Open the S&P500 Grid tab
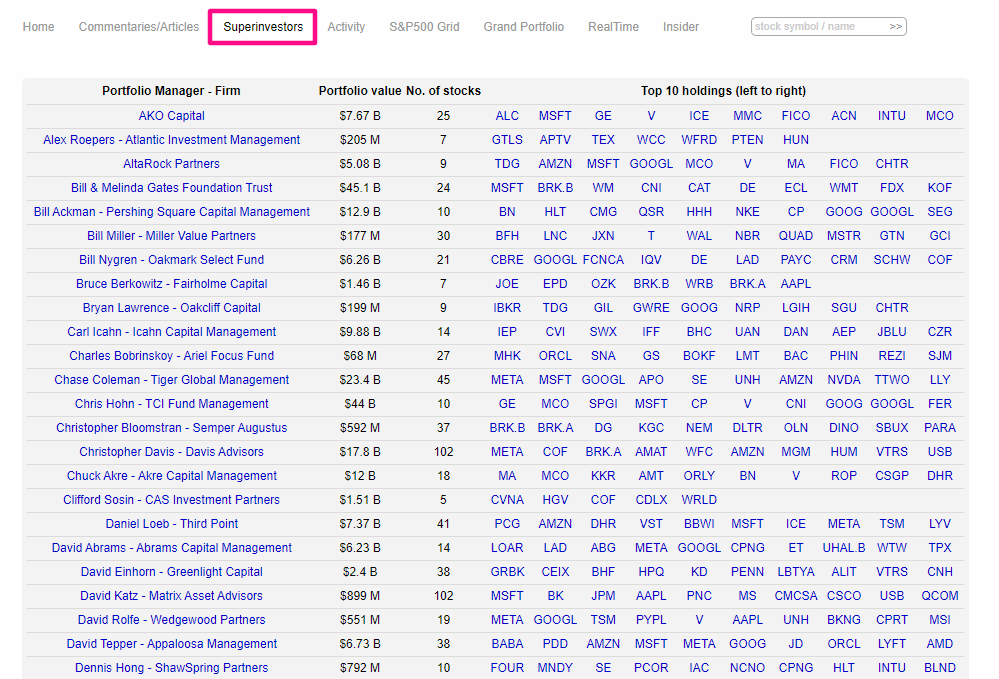Image resolution: width=999 pixels, height=679 pixels. [x=424, y=27]
